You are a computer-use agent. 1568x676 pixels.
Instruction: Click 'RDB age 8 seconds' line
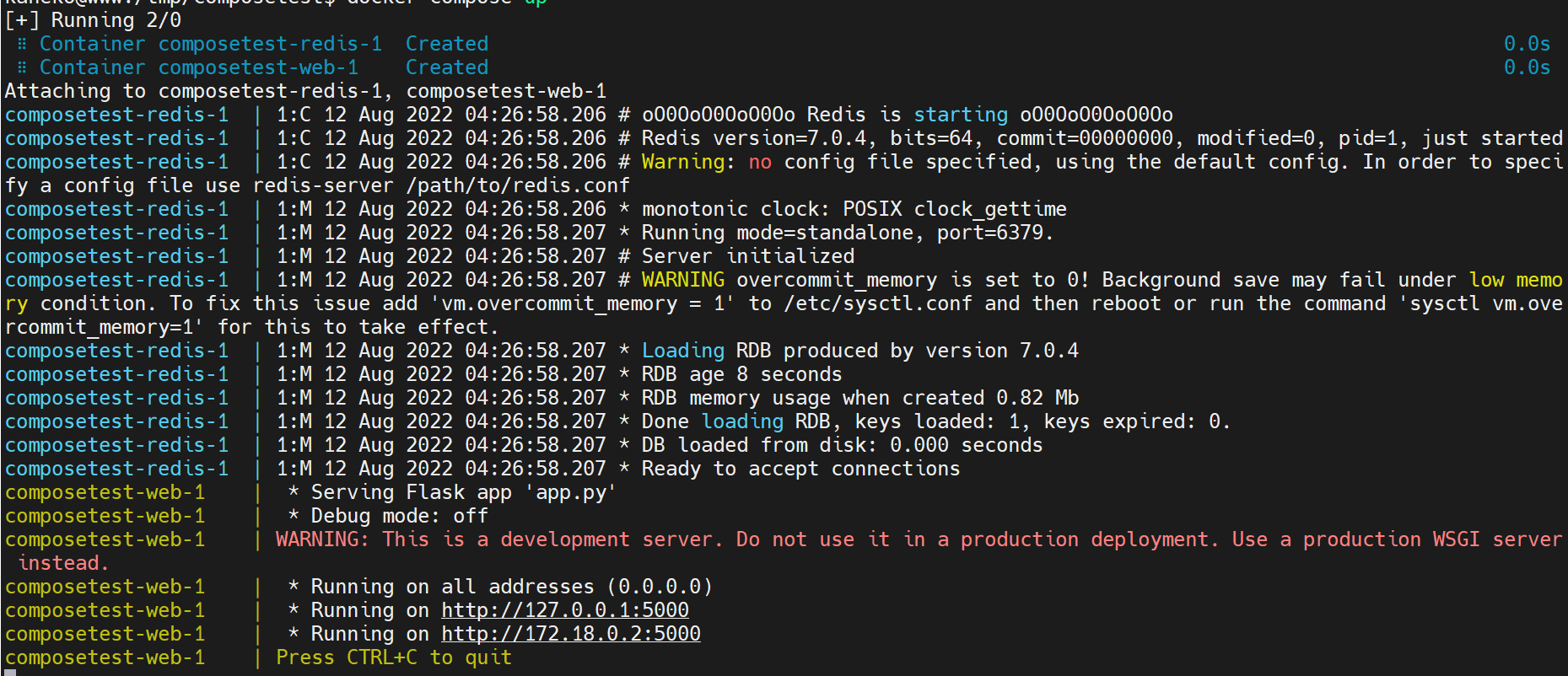[742, 373]
